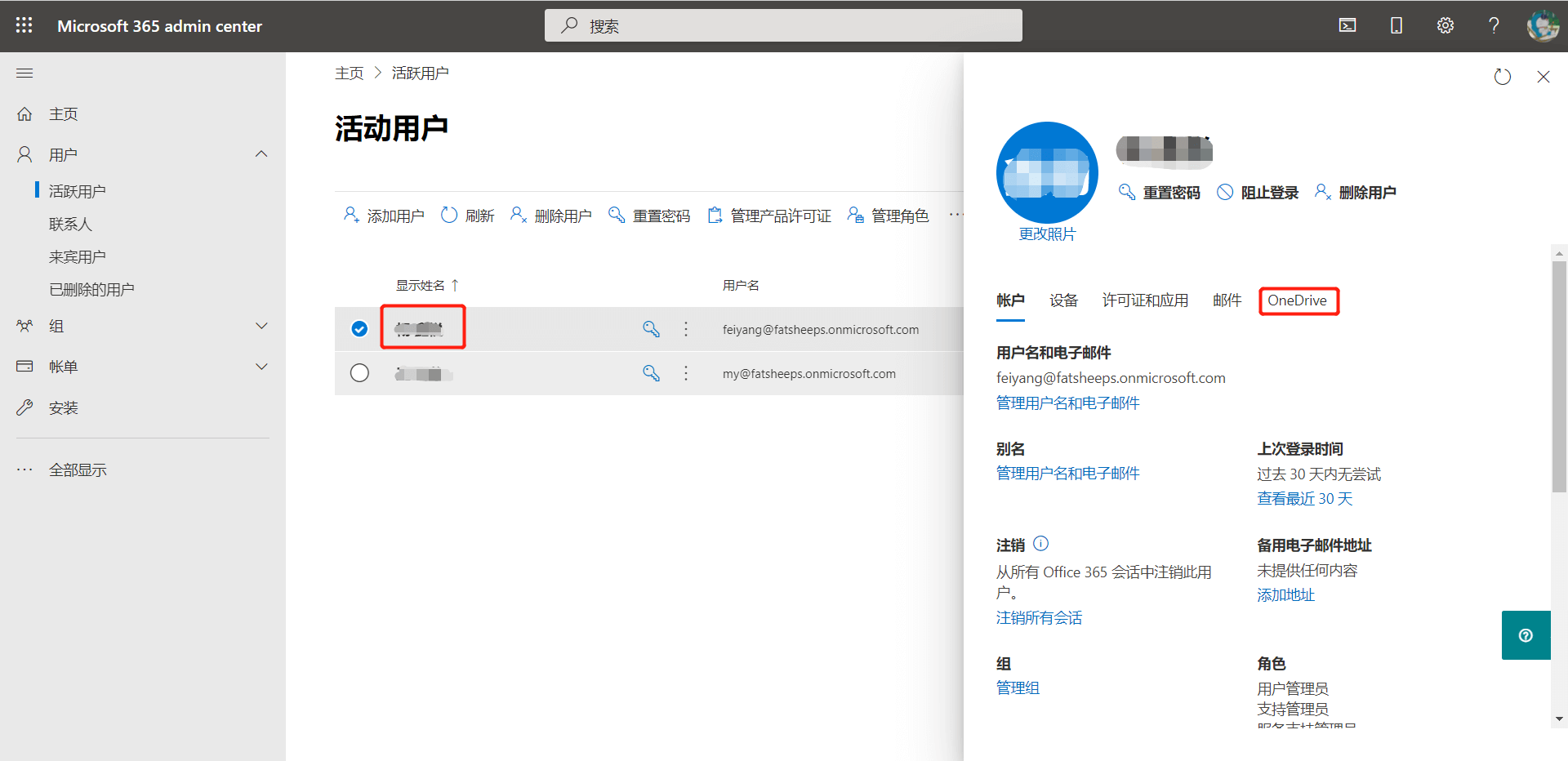
Task: Open the toolbar overflow ellipsis
Action: (955, 215)
